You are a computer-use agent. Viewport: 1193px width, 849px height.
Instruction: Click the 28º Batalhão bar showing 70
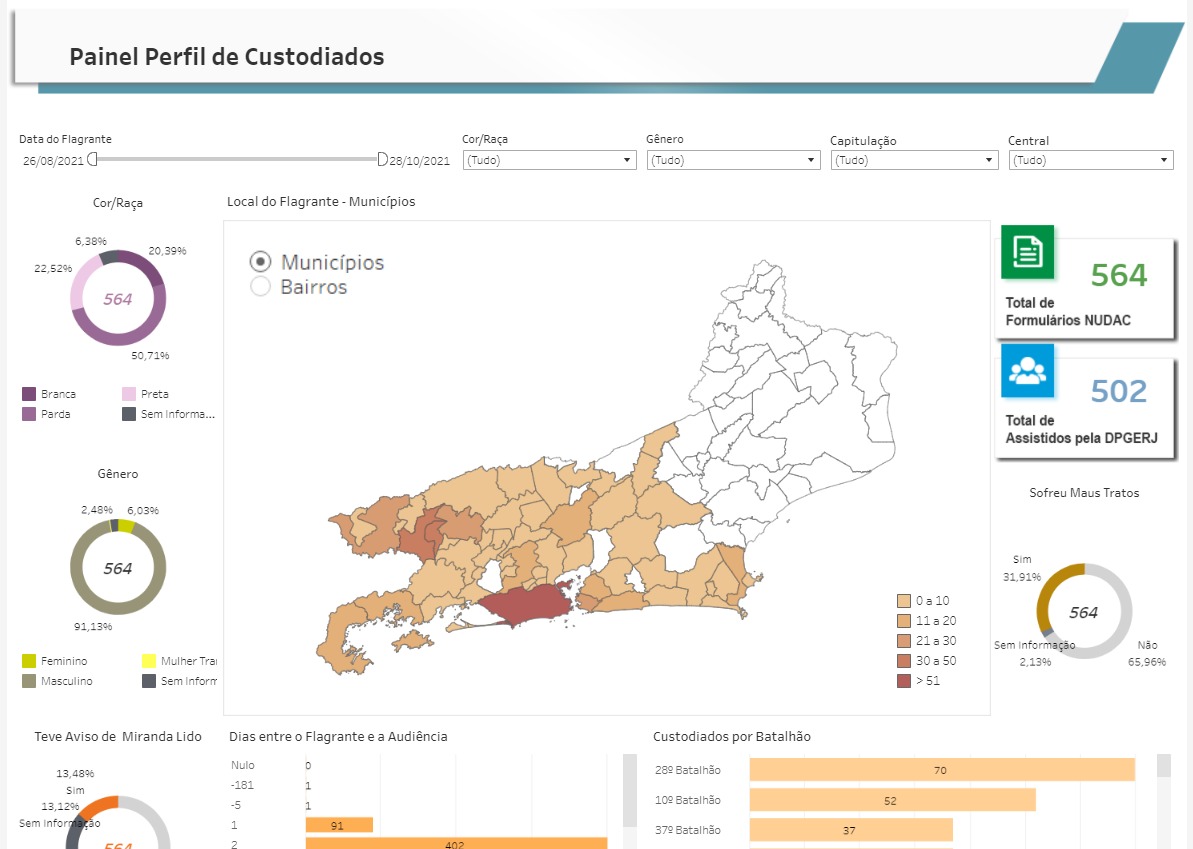[941, 770]
